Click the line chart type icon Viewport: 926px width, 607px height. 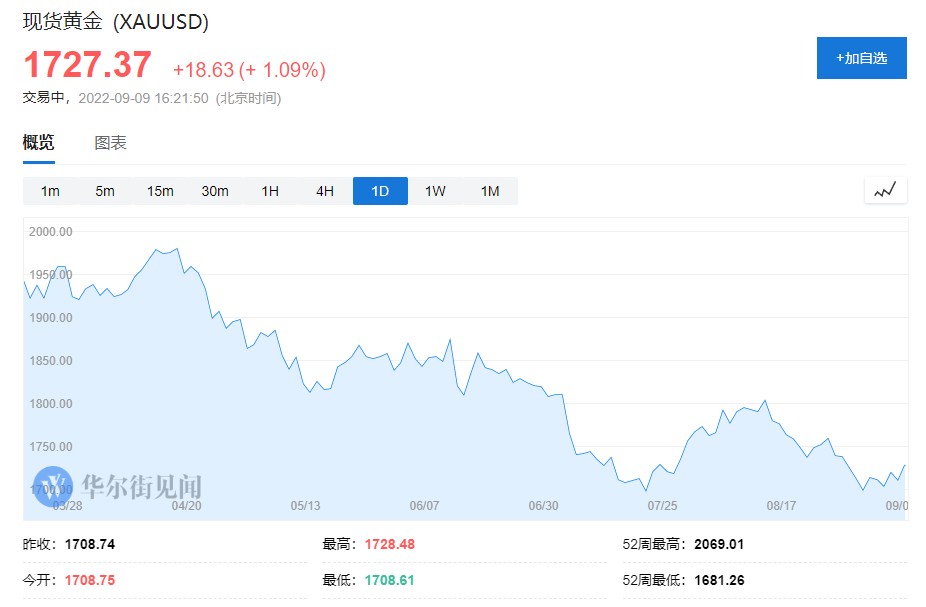pyautogui.click(x=885, y=191)
